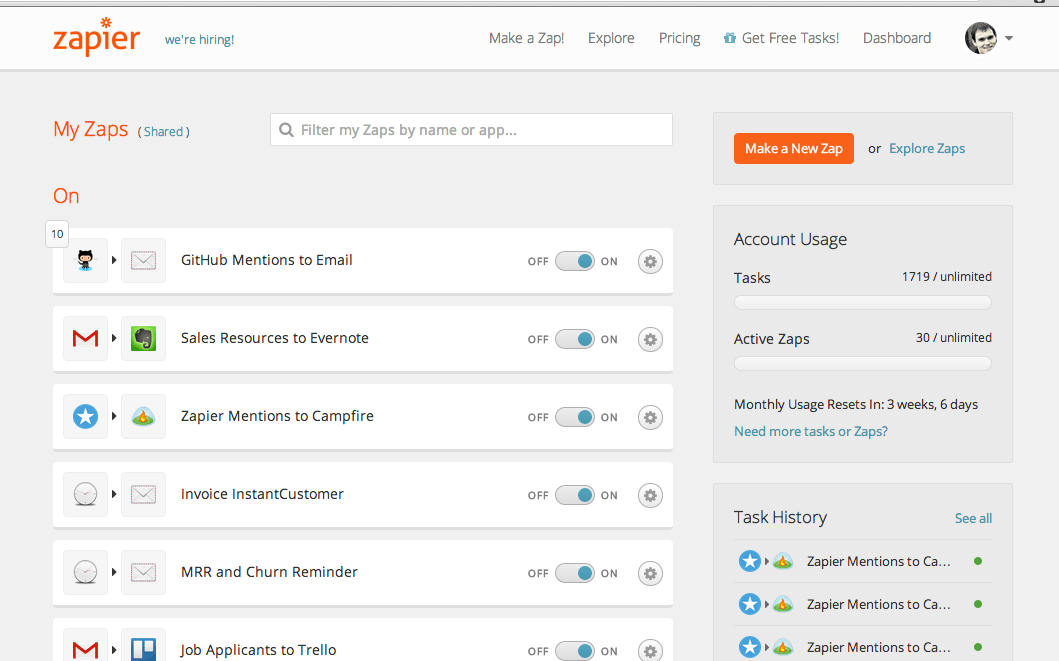Click the Make a New Zap button
1059x661 pixels.
pos(794,149)
